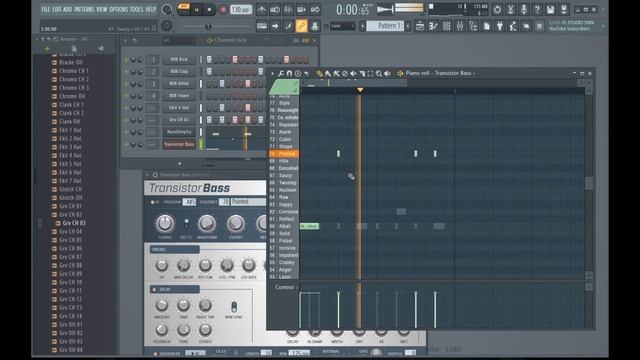Click the metronome icon in top toolbar
This screenshot has height=360, width=640.
pyautogui.click(x=262, y=9)
